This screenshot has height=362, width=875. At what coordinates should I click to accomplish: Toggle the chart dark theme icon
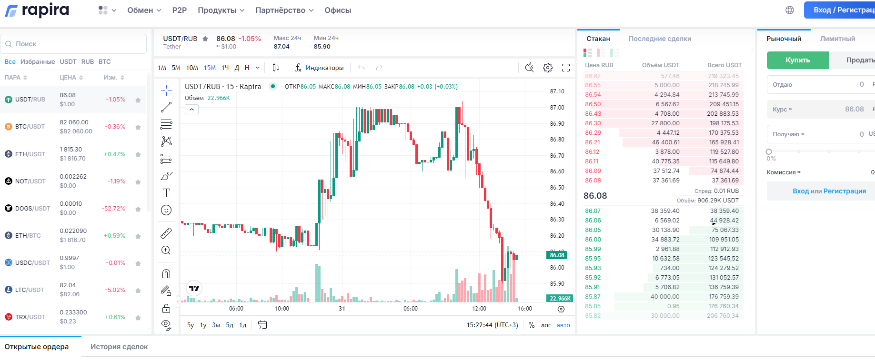(530, 67)
